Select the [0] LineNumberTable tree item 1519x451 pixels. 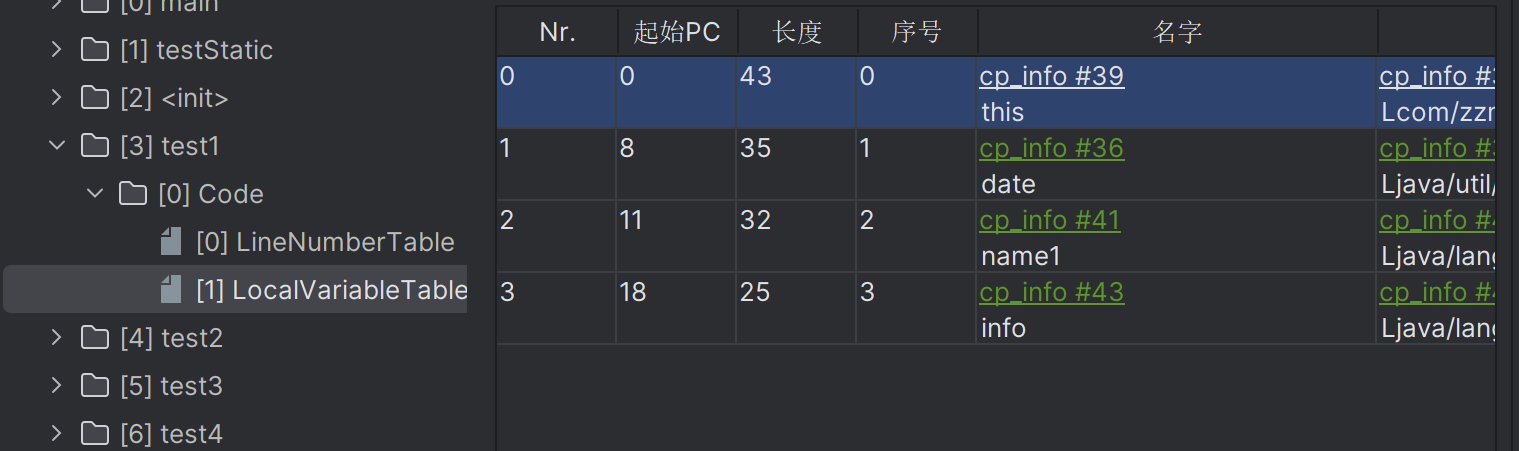coord(325,242)
